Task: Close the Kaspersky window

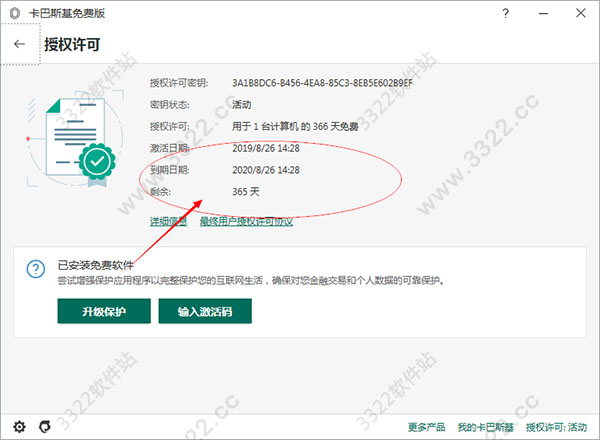Action: pyautogui.click(x=580, y=13)
